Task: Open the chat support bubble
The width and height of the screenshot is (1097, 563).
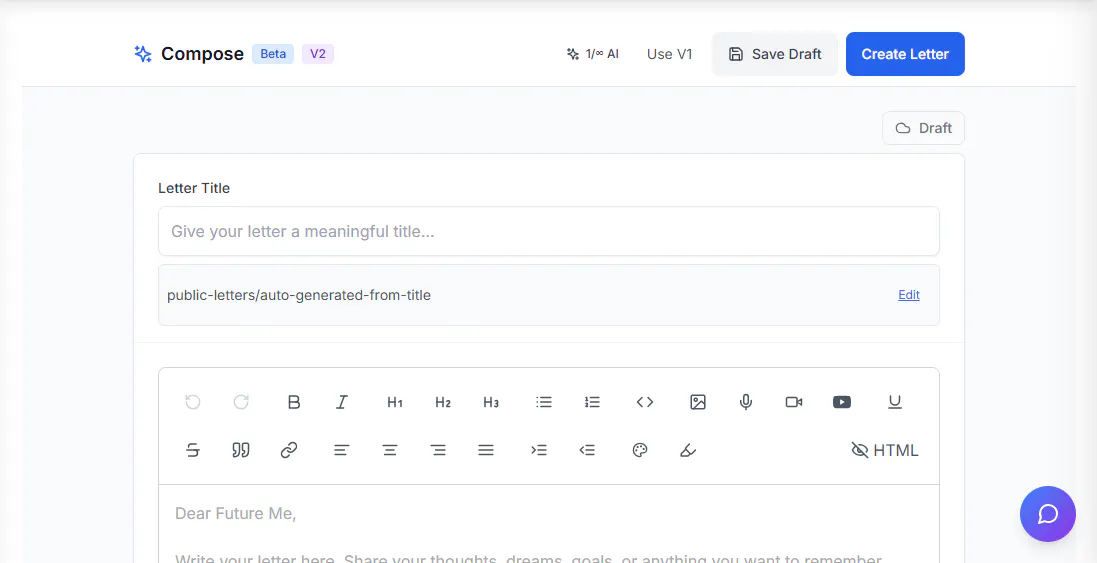Action: (x=1047, y=514)
